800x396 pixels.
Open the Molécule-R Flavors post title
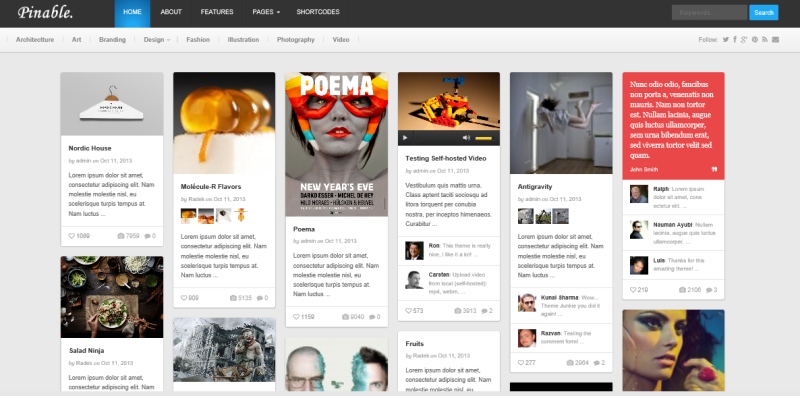click(211, 187)
